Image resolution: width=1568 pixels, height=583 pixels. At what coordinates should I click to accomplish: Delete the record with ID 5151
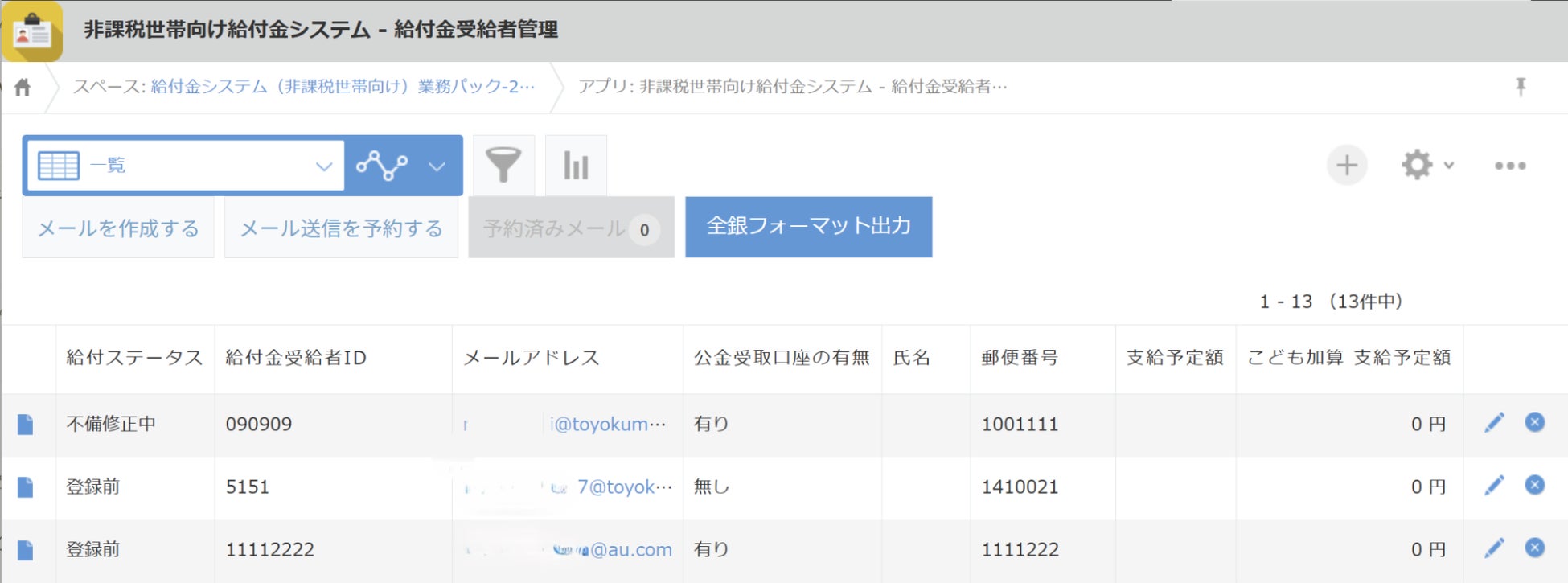coord(1535,485)
